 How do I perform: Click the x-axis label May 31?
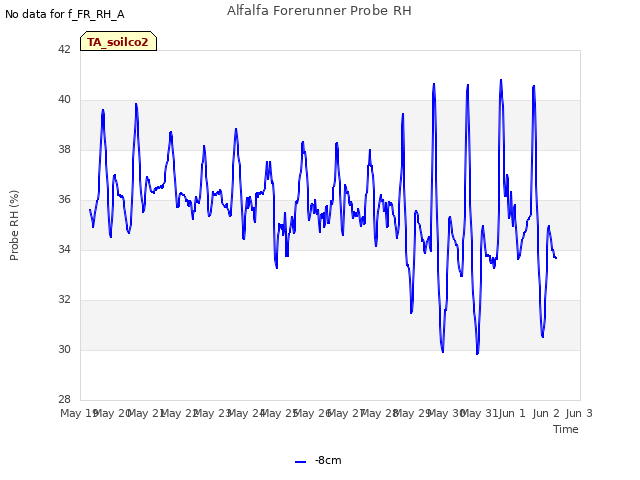point(480,413)
